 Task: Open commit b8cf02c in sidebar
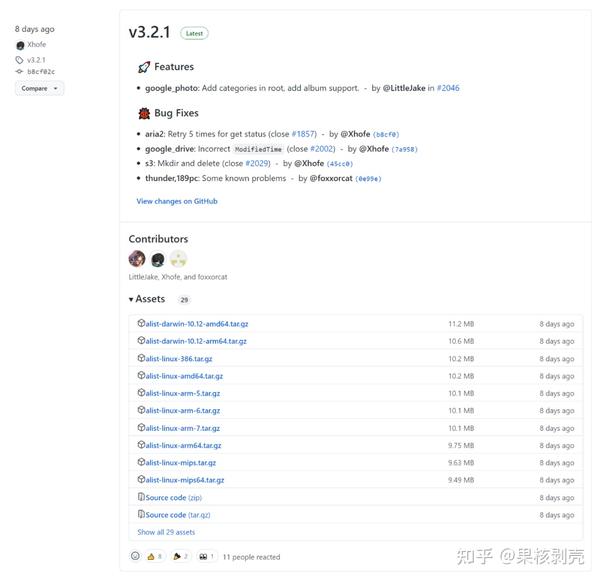pyautogui.click(x=41, y=72)
